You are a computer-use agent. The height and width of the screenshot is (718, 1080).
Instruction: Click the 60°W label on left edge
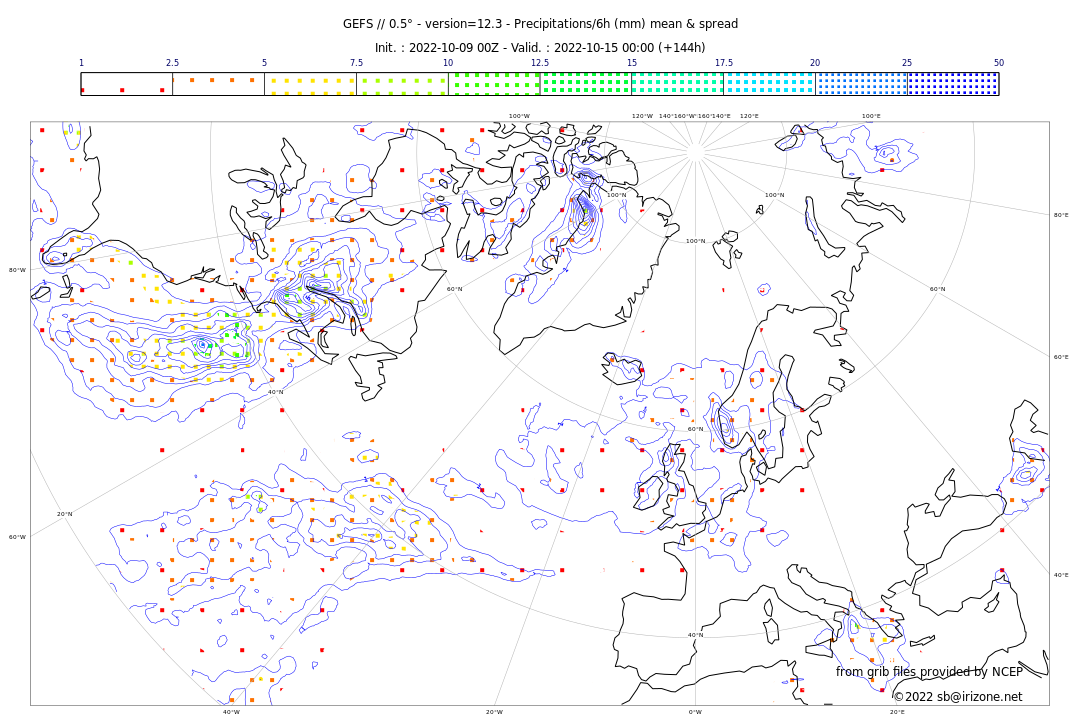pos(17,537)
